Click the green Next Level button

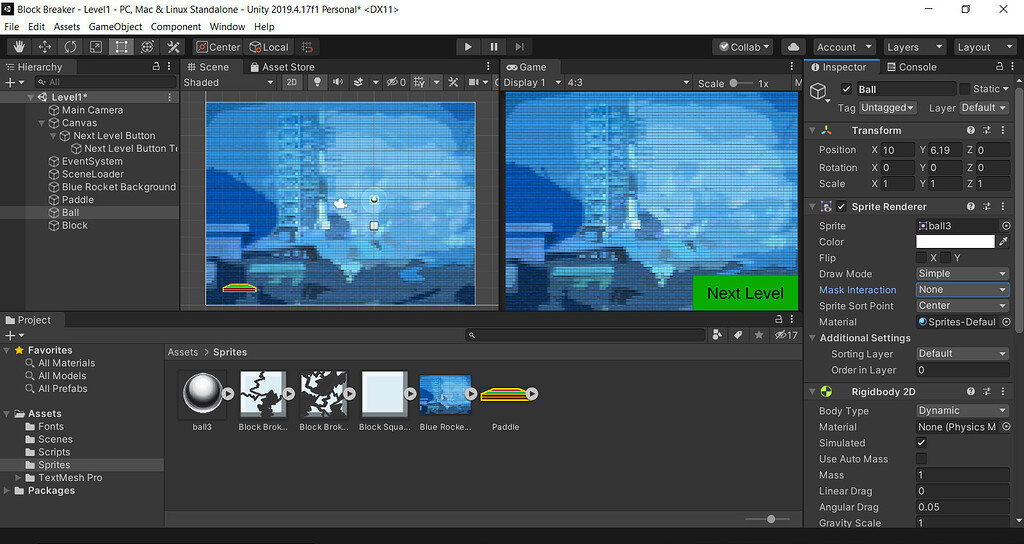tap(745, 293)
